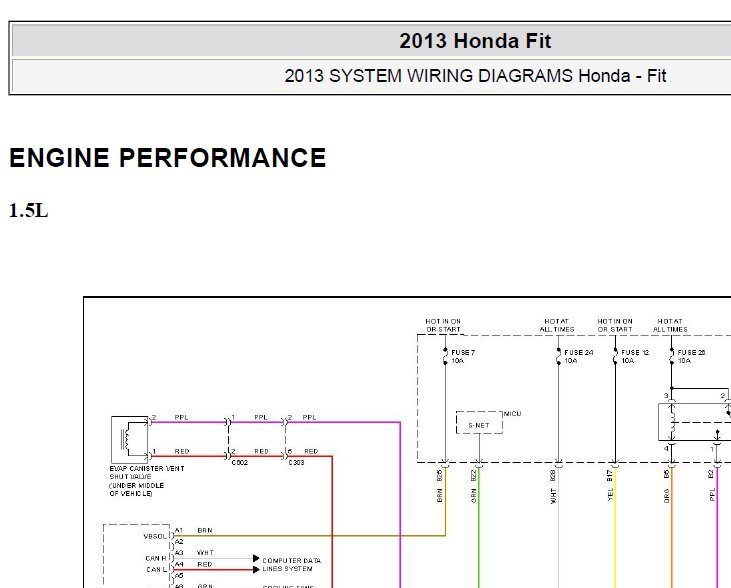Click the 'BRN' label on A1 wire
This screenshot has height=588, width=731.
pos(205,530)
